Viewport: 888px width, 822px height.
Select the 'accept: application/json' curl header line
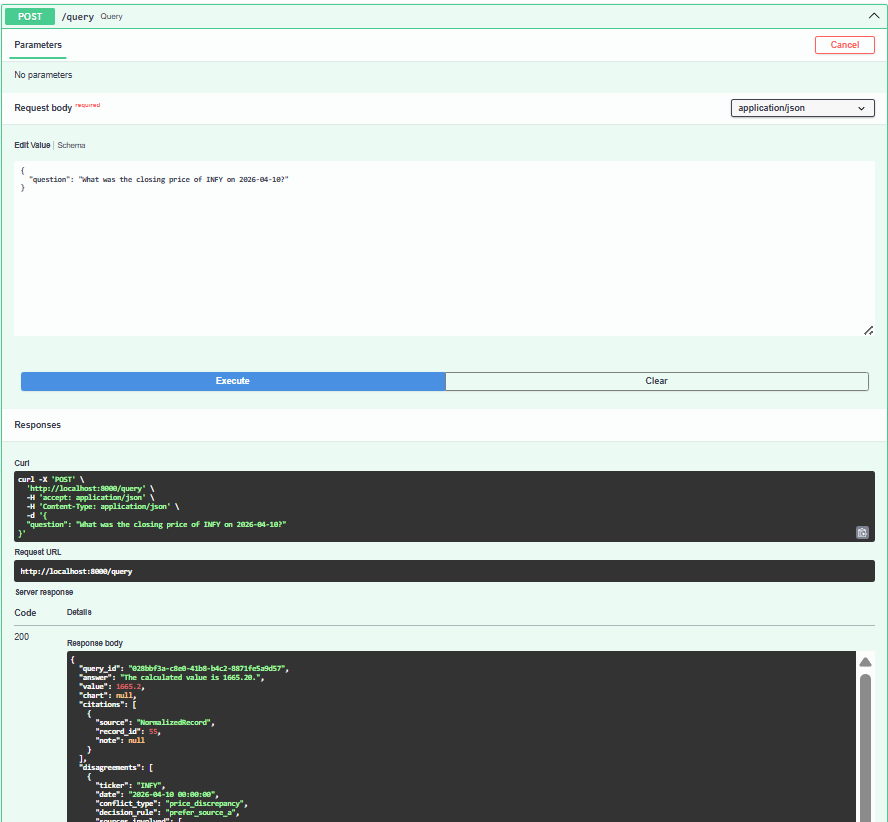point(91,497)
